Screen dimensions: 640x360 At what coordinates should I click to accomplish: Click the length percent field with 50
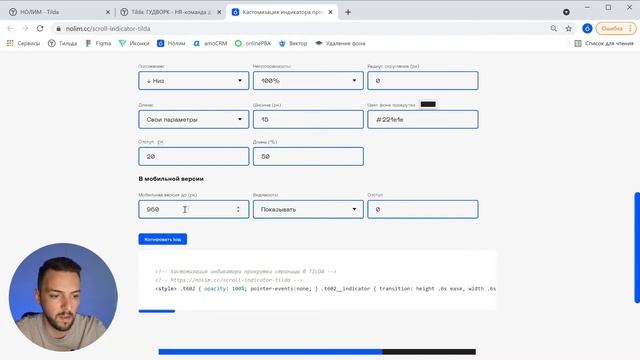(x=308, y=156)
